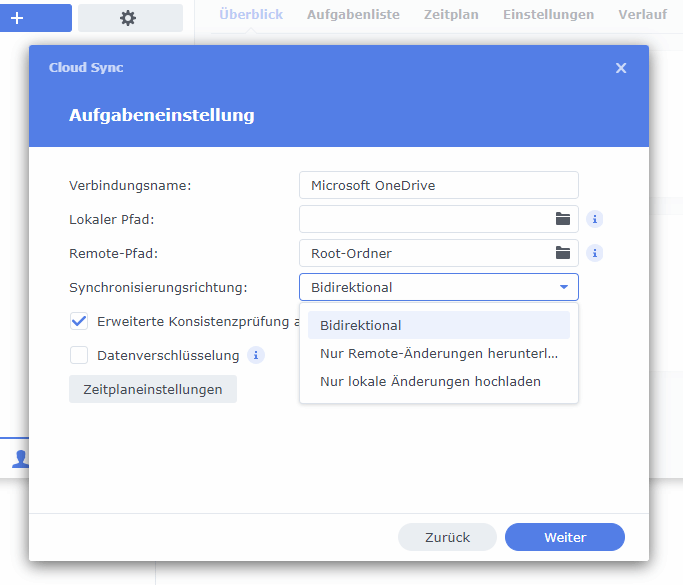Click the Cloud Sync title text
Viewport: 683px width, 585px height.
(86, 68)
